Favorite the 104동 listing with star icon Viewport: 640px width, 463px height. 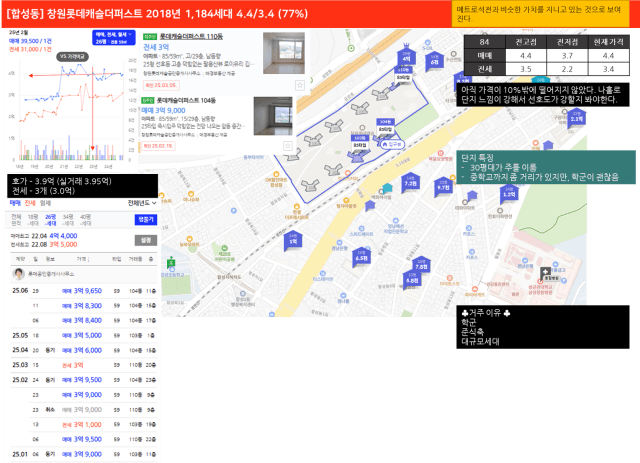click(288, 145)
